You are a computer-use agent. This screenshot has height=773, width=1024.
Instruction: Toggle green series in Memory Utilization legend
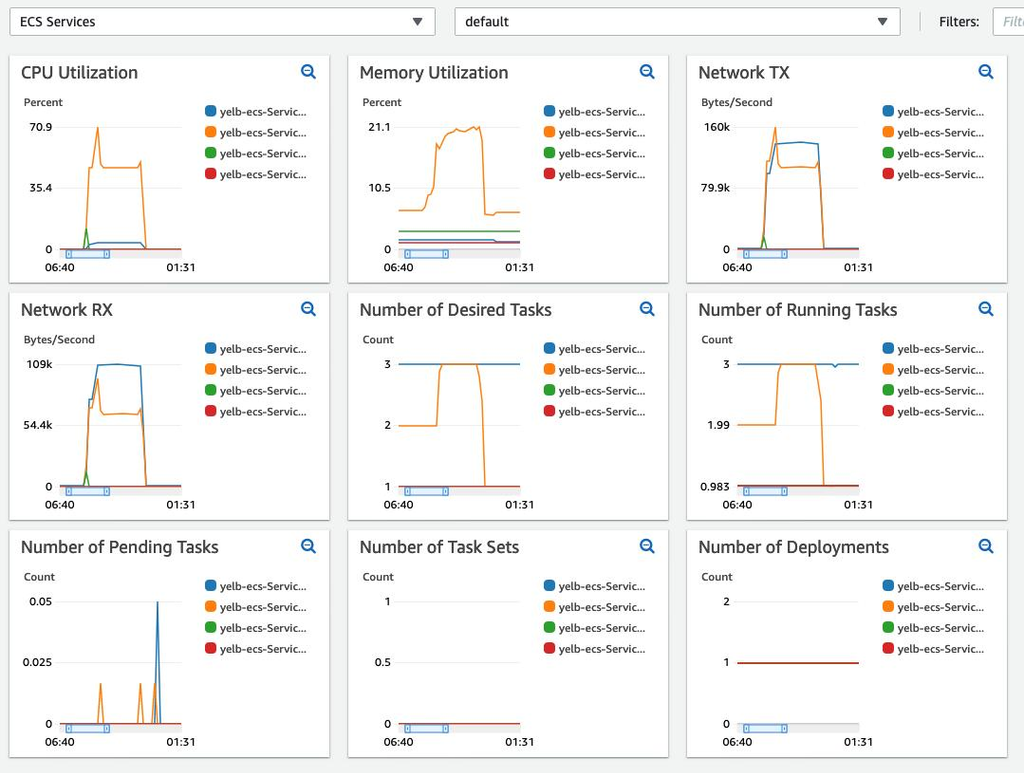[x=594, y=153]
